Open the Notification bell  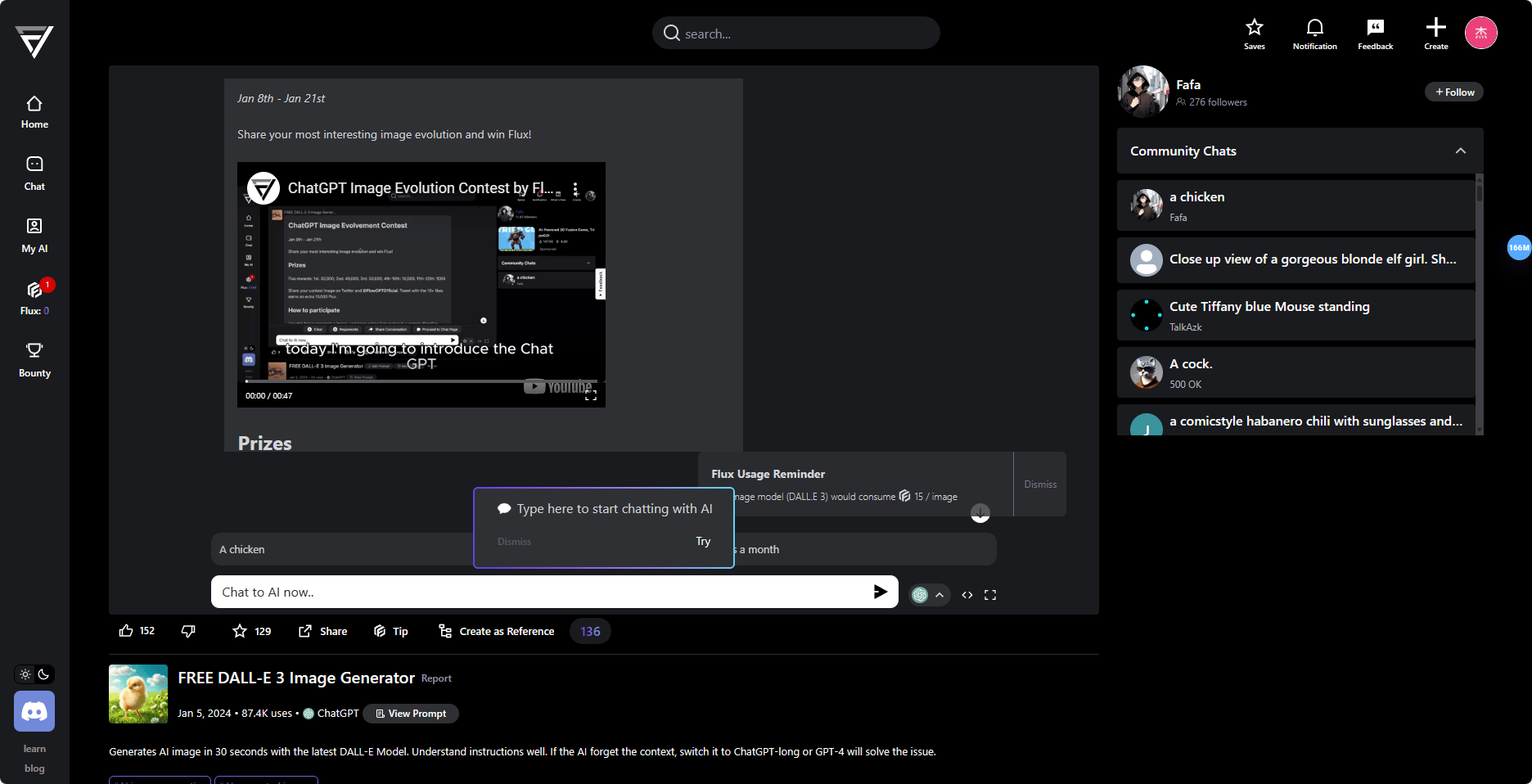coord(1314,34)
